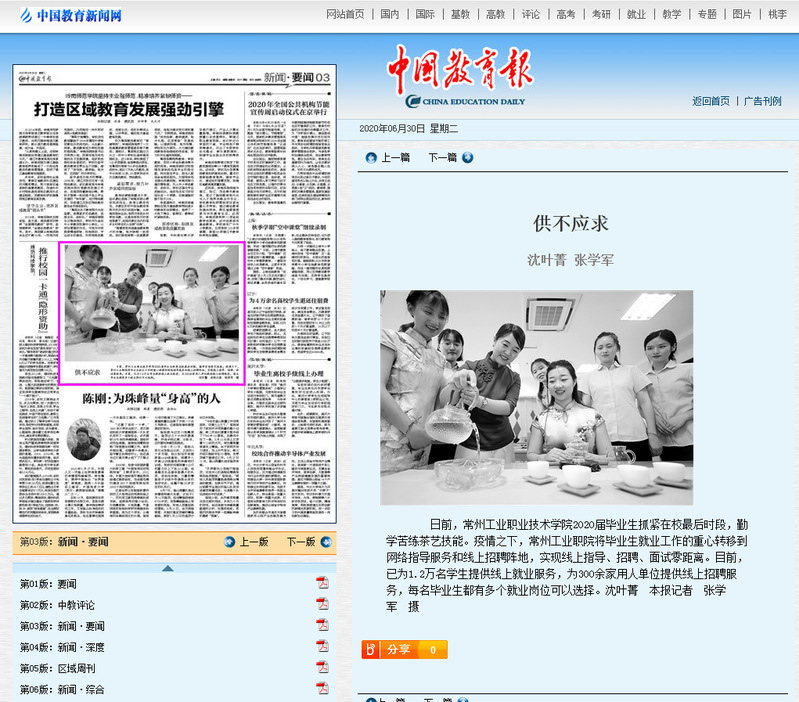This screenshot has width=799, height=702.
Task: Open the 国际 navigation item
Action: click(x=425, y=14)
